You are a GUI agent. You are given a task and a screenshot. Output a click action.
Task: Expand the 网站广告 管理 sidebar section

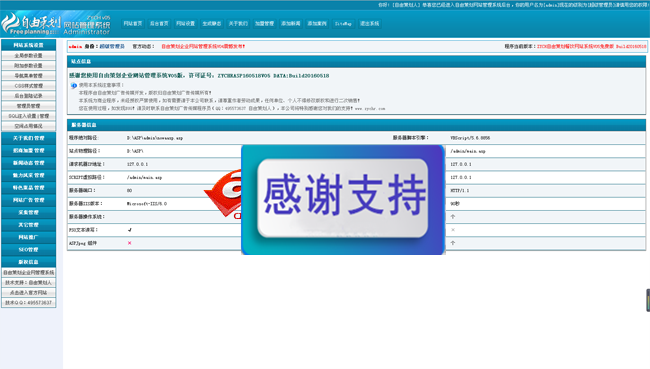pyautogui.click(x=29, y=200)
